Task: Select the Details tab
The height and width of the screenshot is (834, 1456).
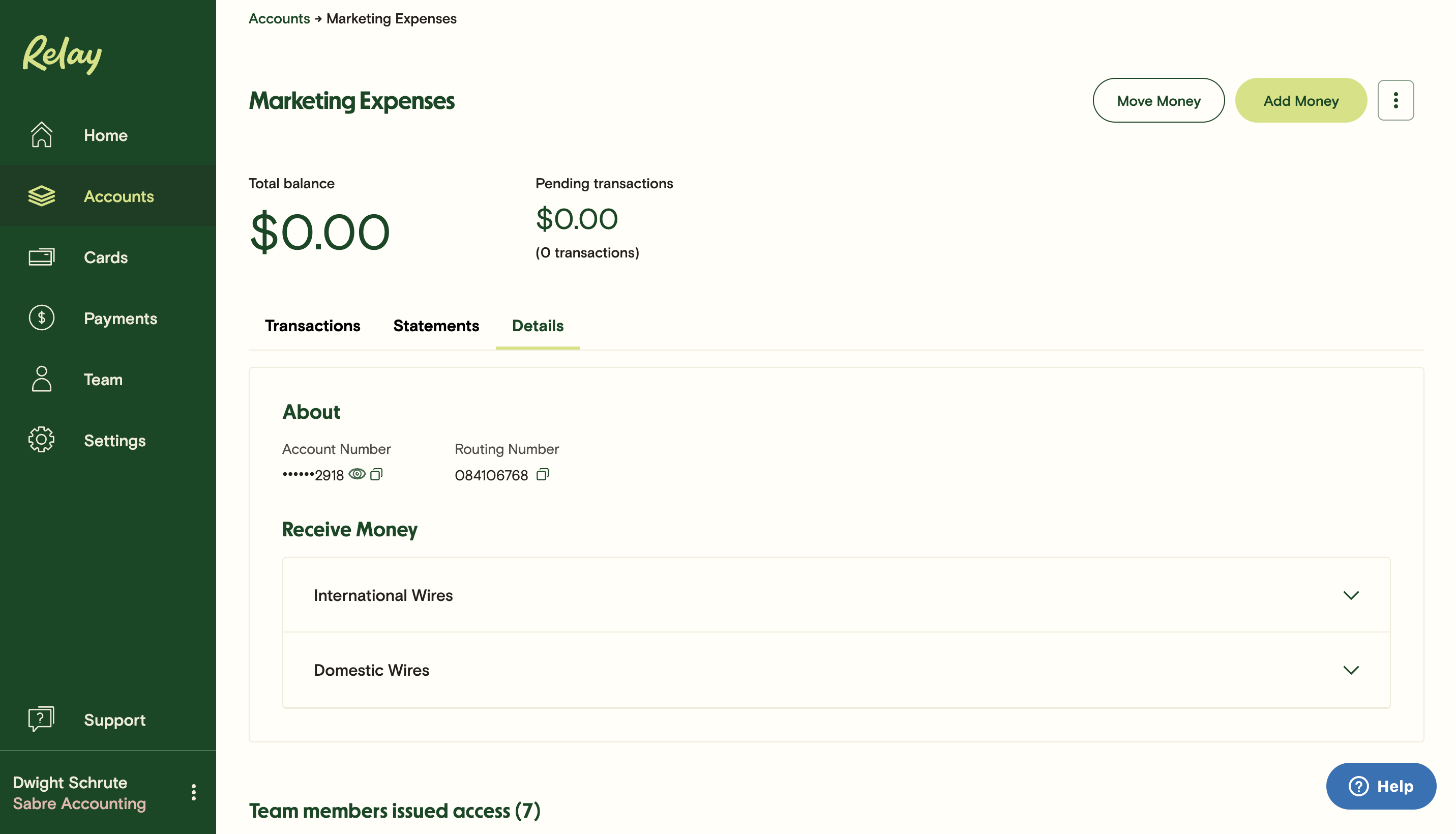Action: pyautogui.click(x=537, y=325)
